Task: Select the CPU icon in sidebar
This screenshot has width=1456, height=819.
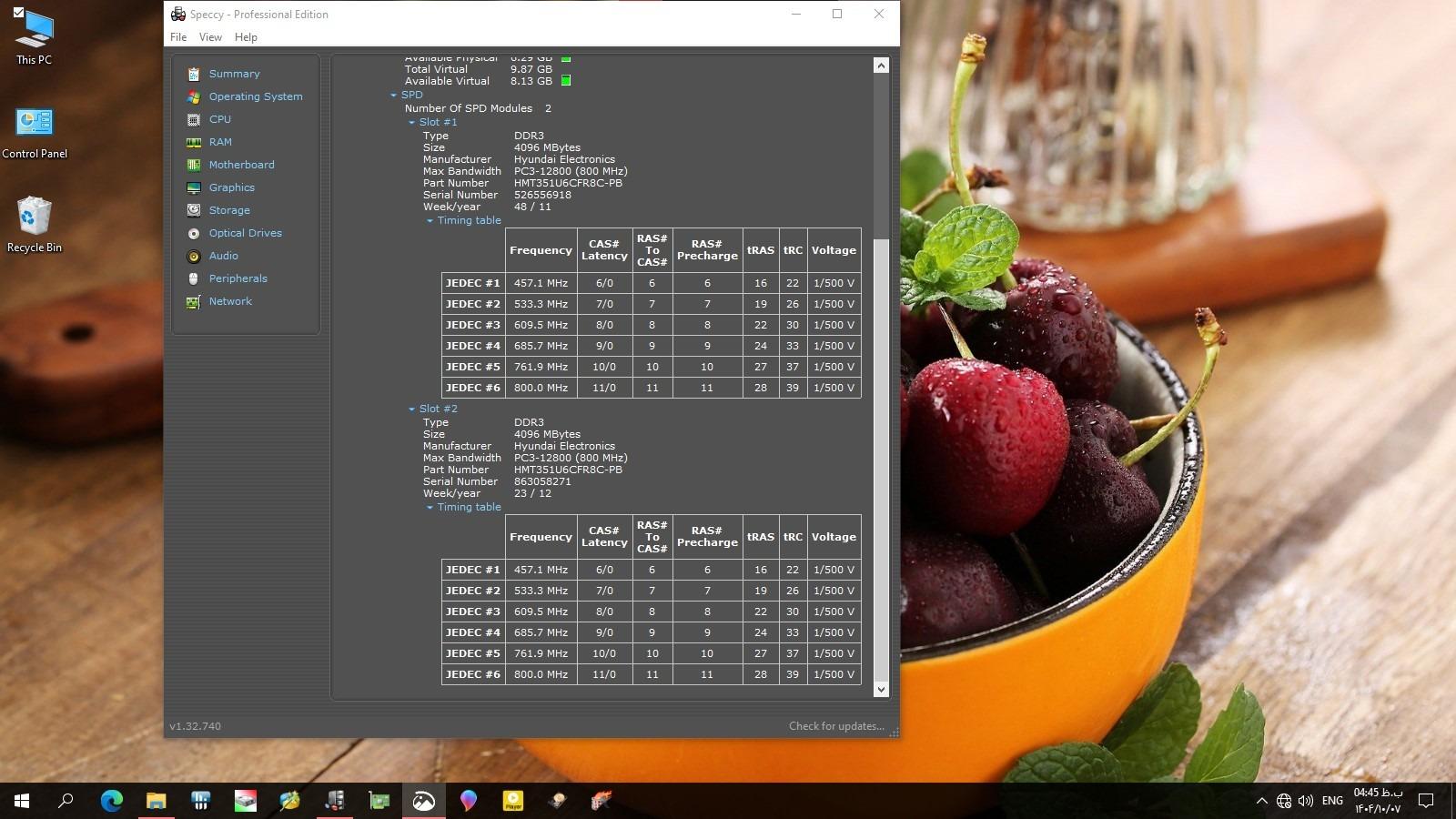Action: 193,119
